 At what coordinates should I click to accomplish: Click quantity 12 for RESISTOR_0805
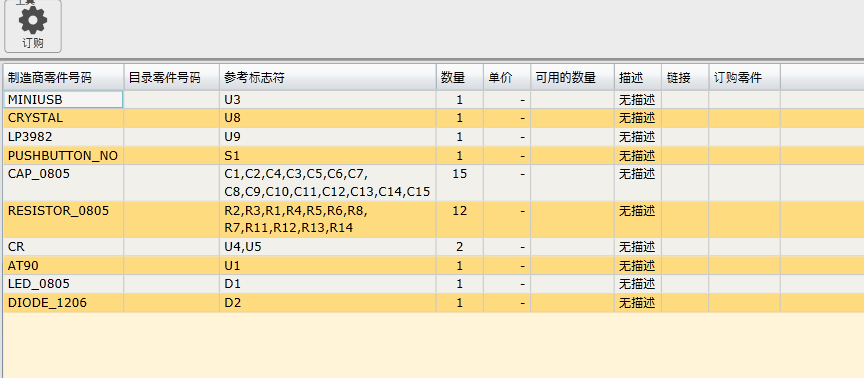pos(460,210)
